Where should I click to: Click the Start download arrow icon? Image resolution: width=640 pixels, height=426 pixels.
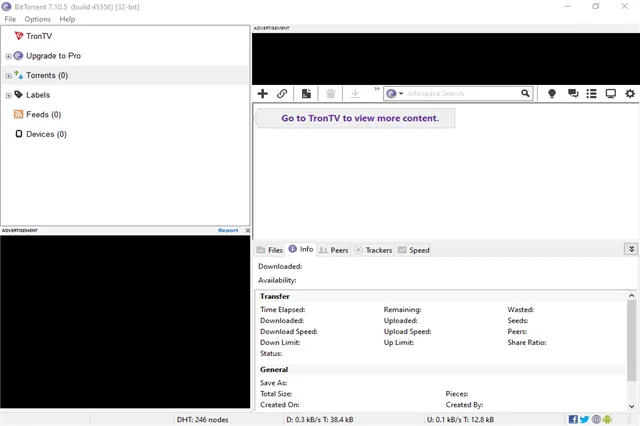point(355,93)
